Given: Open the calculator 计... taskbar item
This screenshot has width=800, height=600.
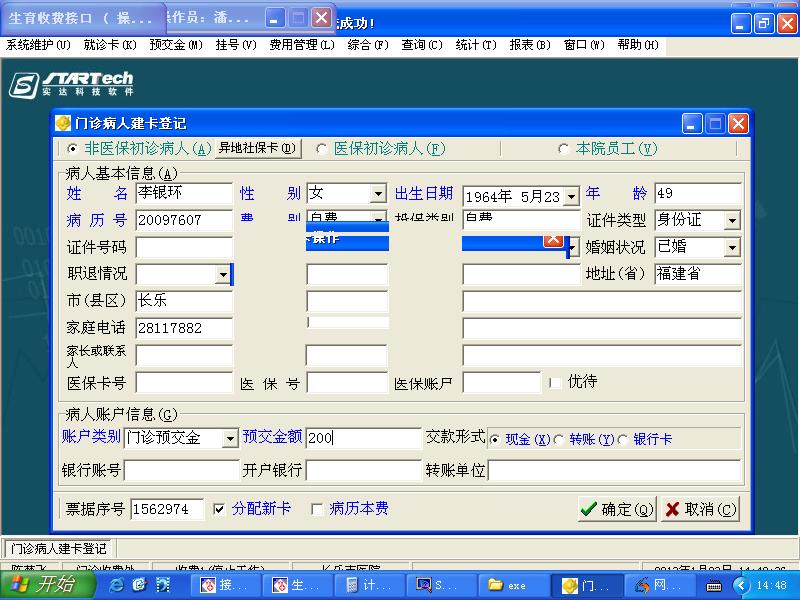Looking at the screenshot, I should (368, 585).
